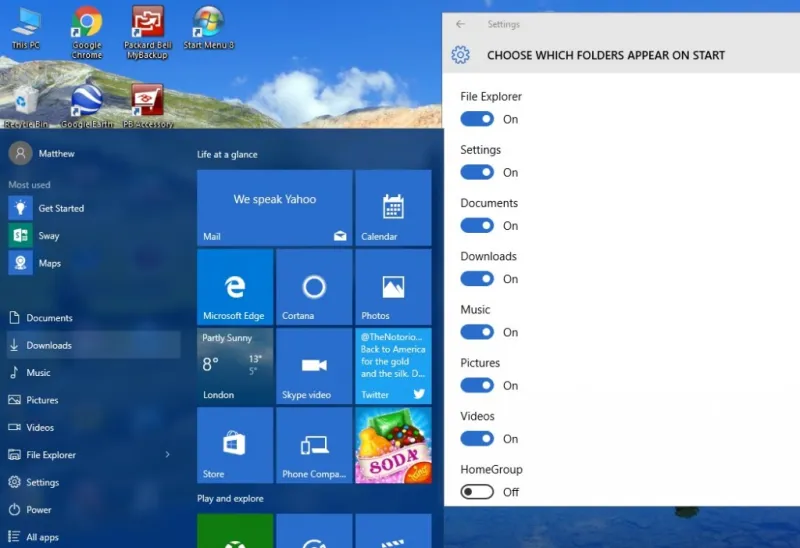Open the Mail live tile

(274, 208)
